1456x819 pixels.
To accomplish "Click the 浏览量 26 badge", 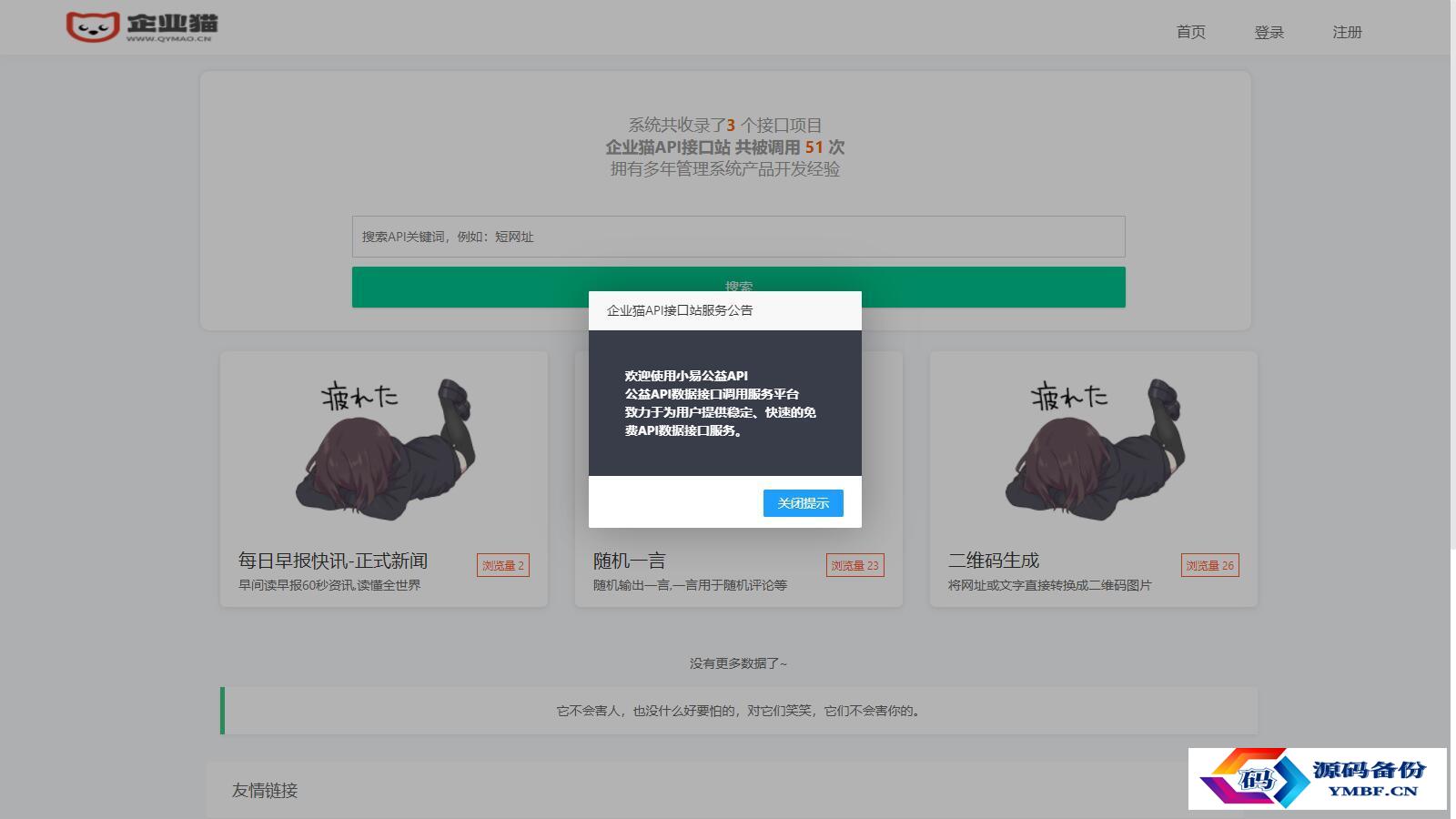I will [1209, 565].
